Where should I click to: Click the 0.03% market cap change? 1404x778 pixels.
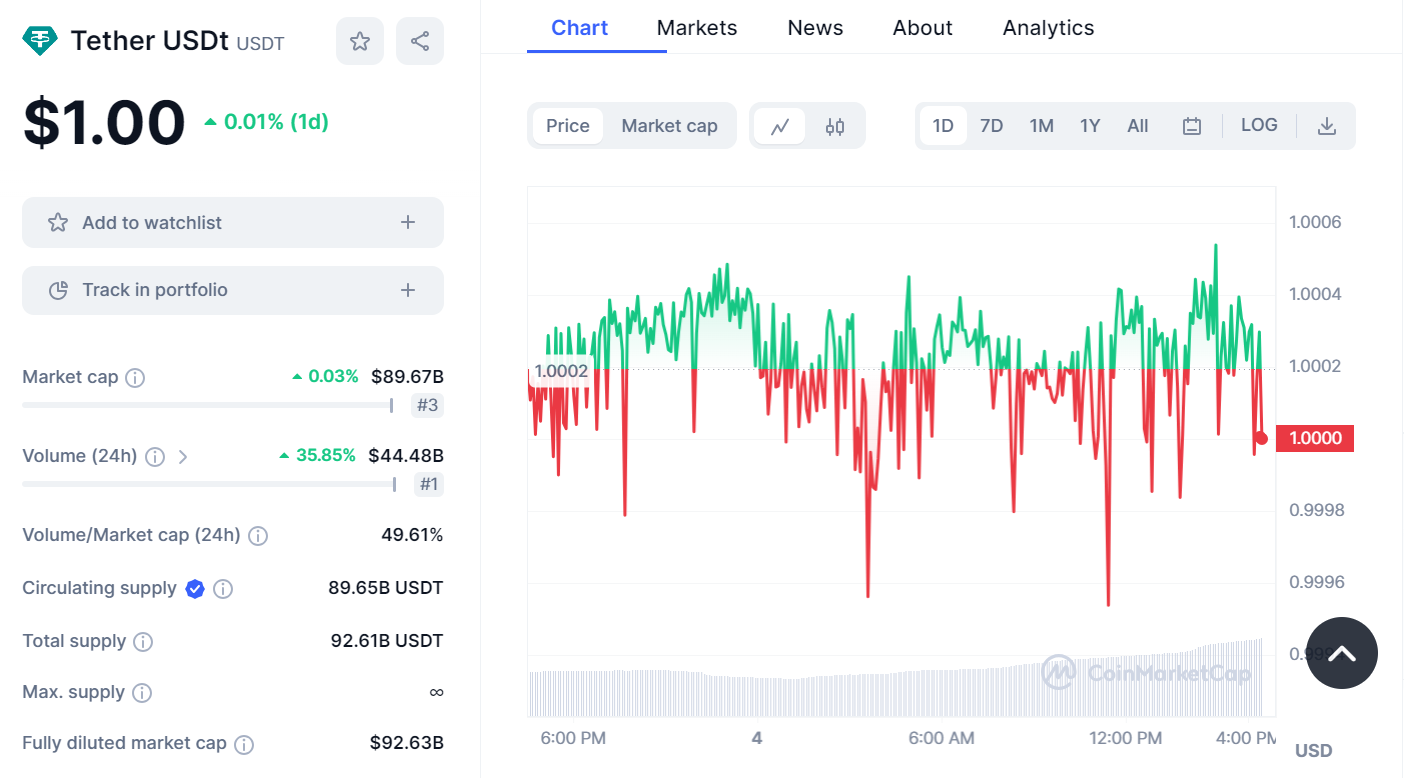click(325, 377)
